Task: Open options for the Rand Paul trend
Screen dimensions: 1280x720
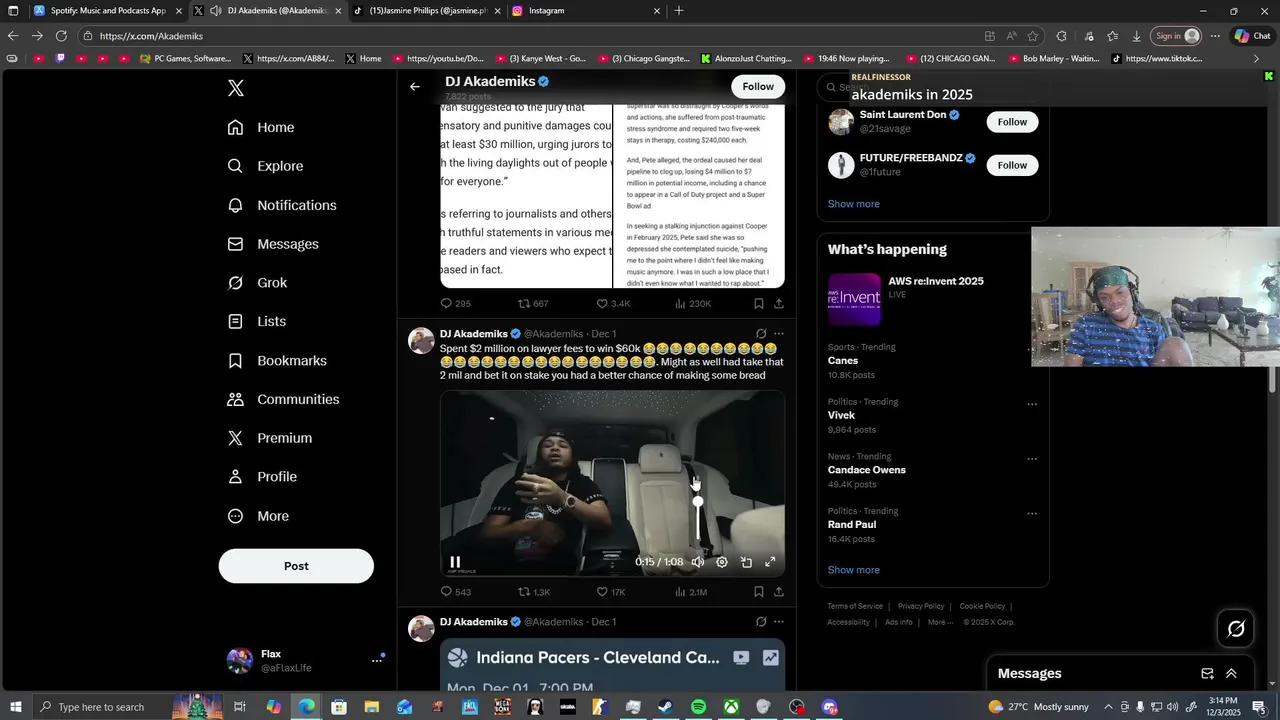Action: (x=1032, y=514)
